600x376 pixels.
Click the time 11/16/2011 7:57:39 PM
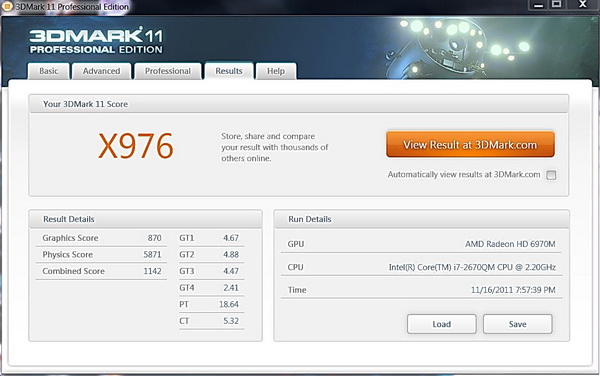tap(513, 290)
